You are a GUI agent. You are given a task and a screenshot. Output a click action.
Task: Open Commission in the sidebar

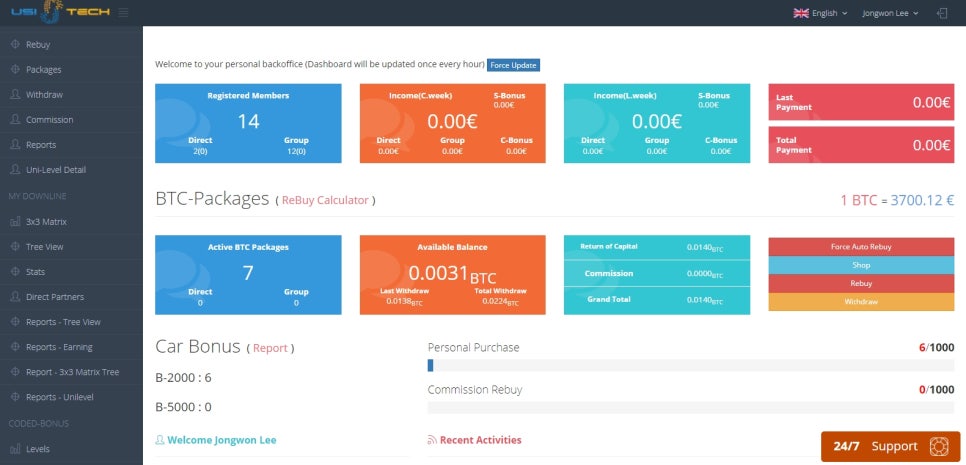[x=71, y=119]
